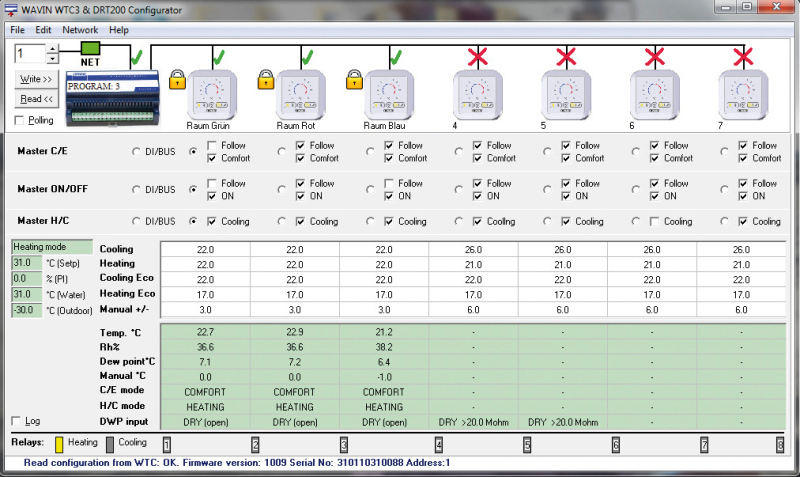Click the yellow Heating relay color swatch
The width and height of the screenshot is (800, 477).
[x=59, y=444]
